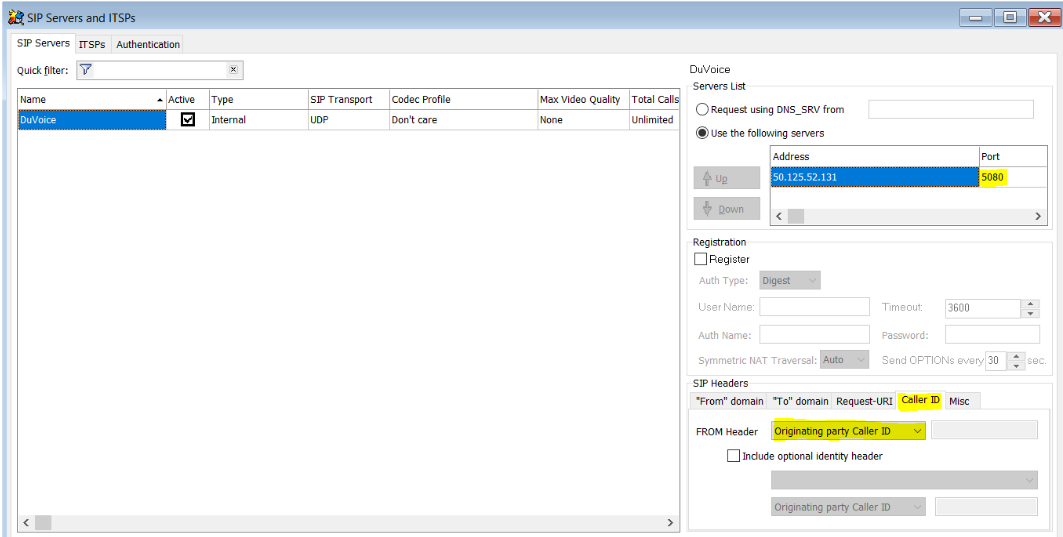Open the Authentication tab
Viewport: 1063px width, 537px height.
click(x=148, y=44)
